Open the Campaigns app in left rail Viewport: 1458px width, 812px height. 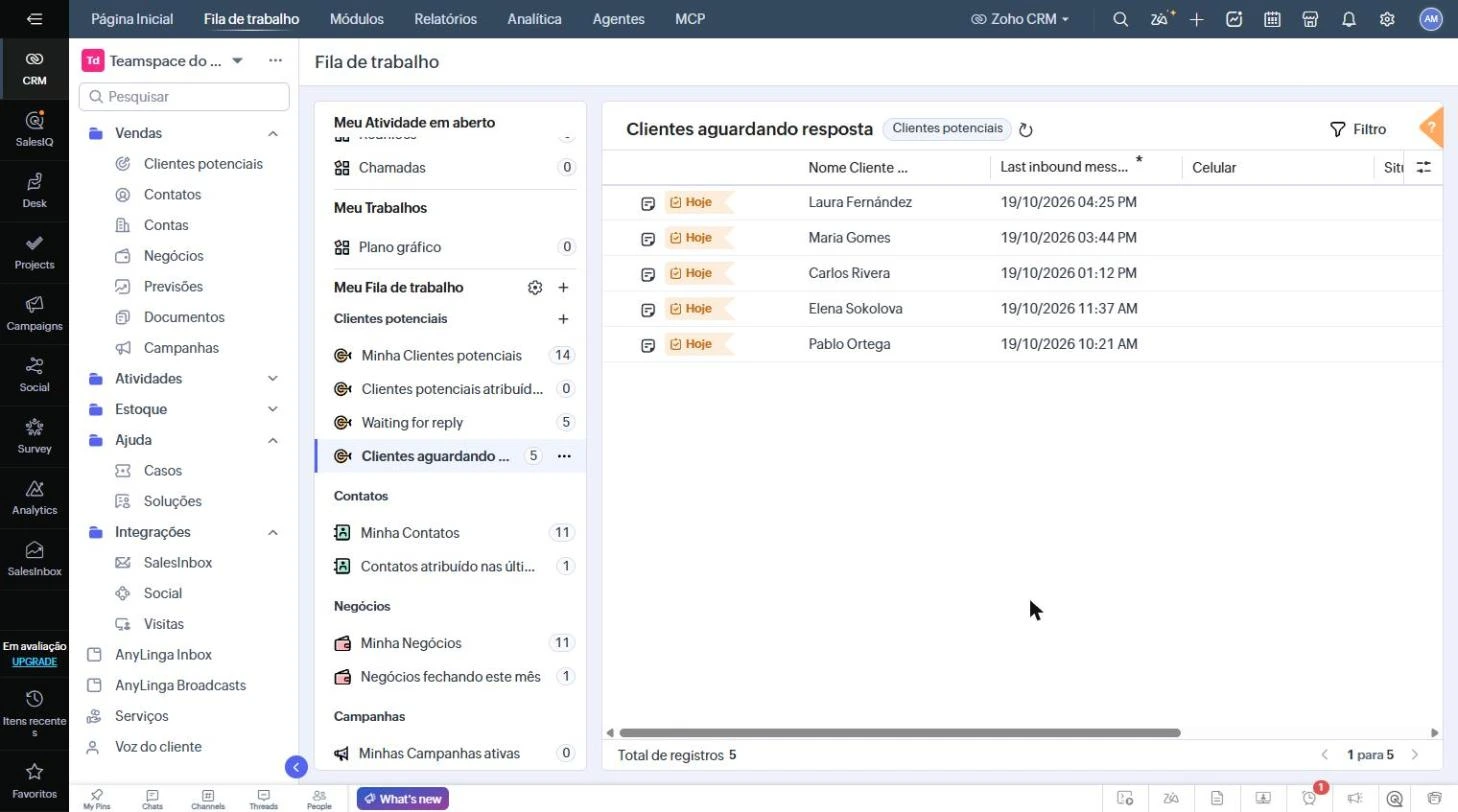click(34, 313)
